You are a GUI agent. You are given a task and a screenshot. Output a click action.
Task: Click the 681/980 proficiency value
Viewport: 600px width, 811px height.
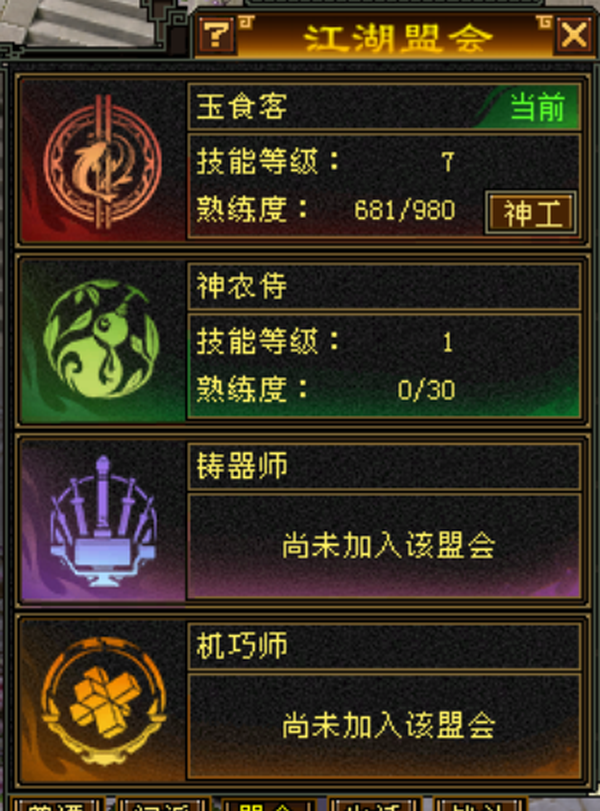[x=404, y=211]
